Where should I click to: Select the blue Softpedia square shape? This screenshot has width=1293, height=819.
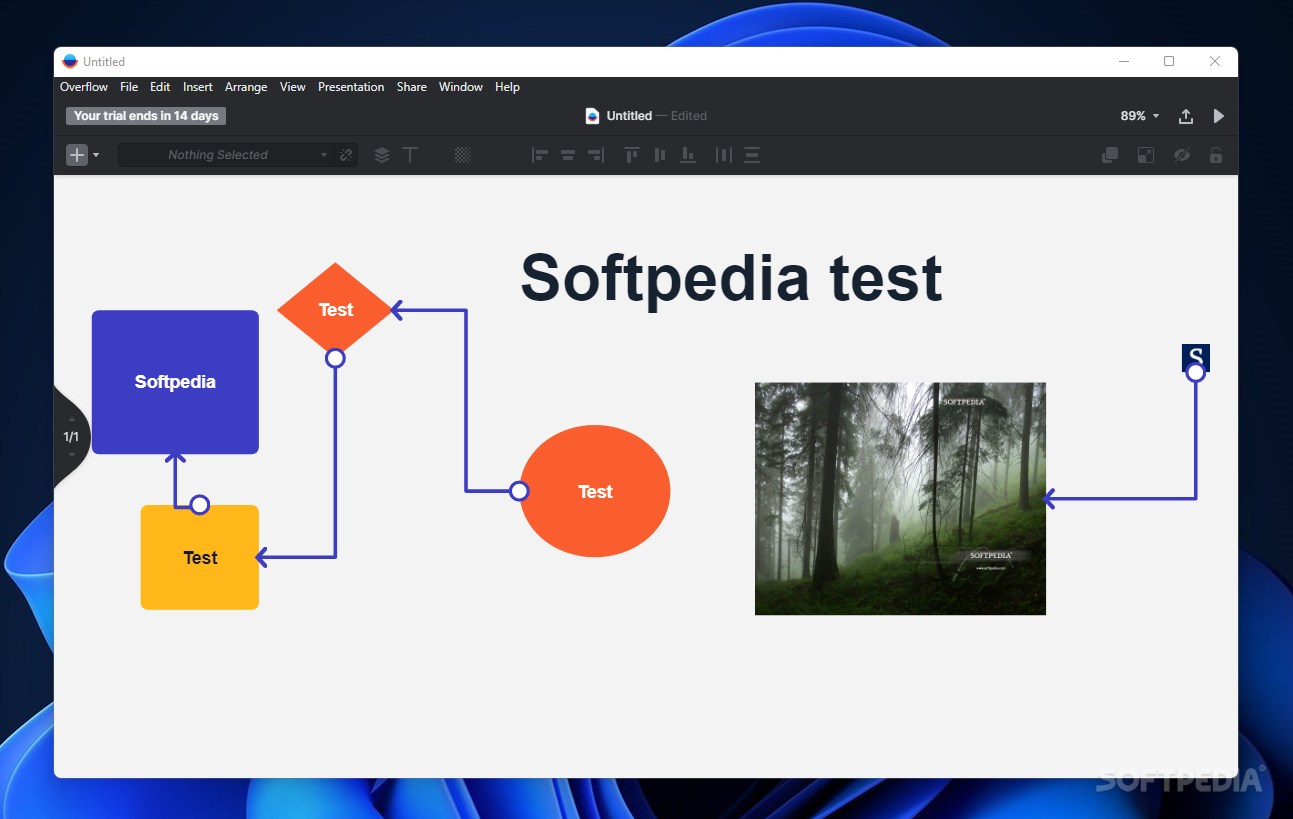(175, 382)
